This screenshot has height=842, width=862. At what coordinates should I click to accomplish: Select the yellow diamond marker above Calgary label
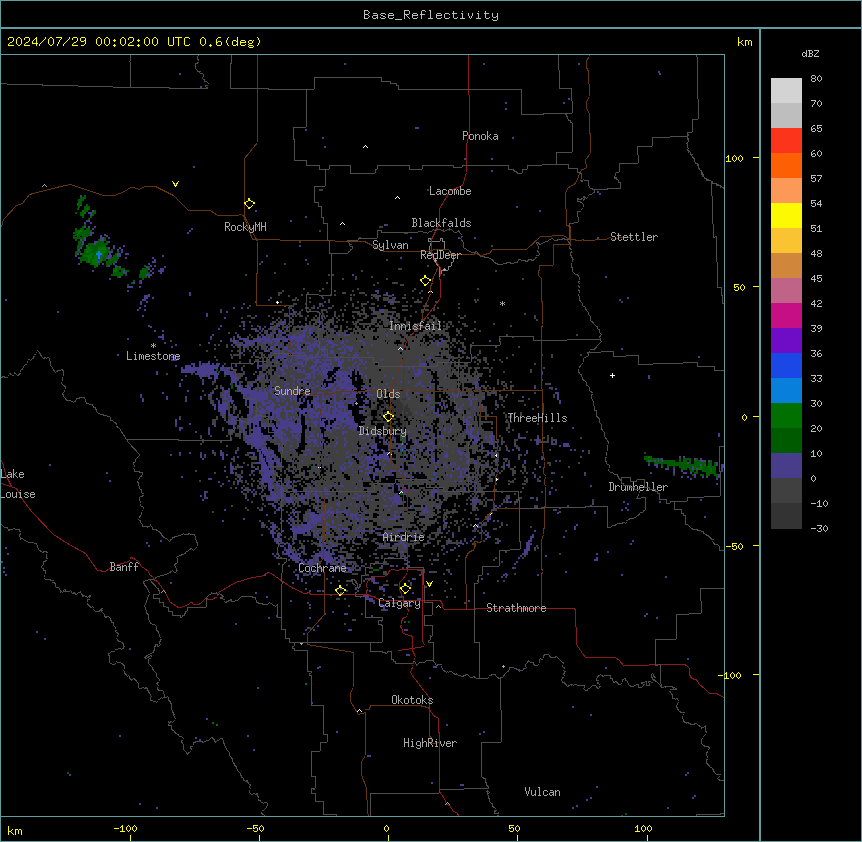(x=405, y=589)
